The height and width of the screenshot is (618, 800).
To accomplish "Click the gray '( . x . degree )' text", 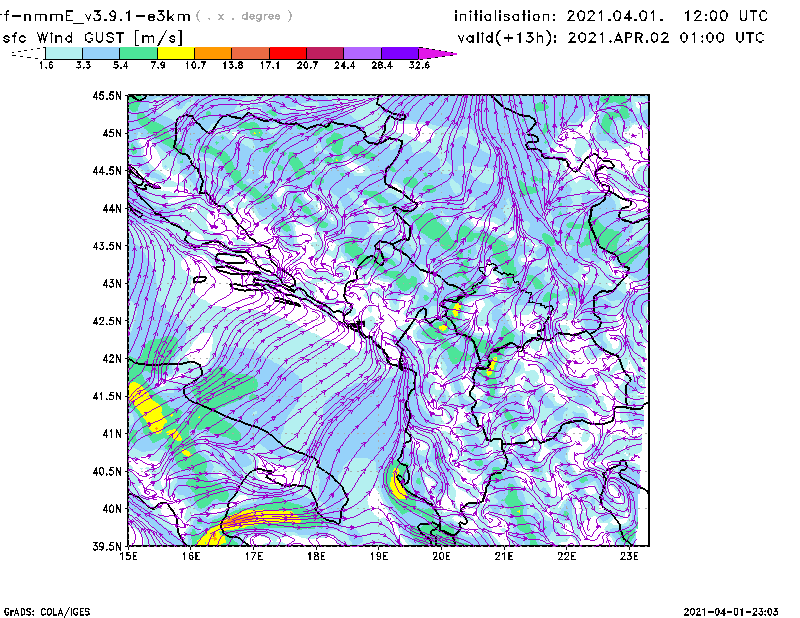I will [x=244, y=16].
